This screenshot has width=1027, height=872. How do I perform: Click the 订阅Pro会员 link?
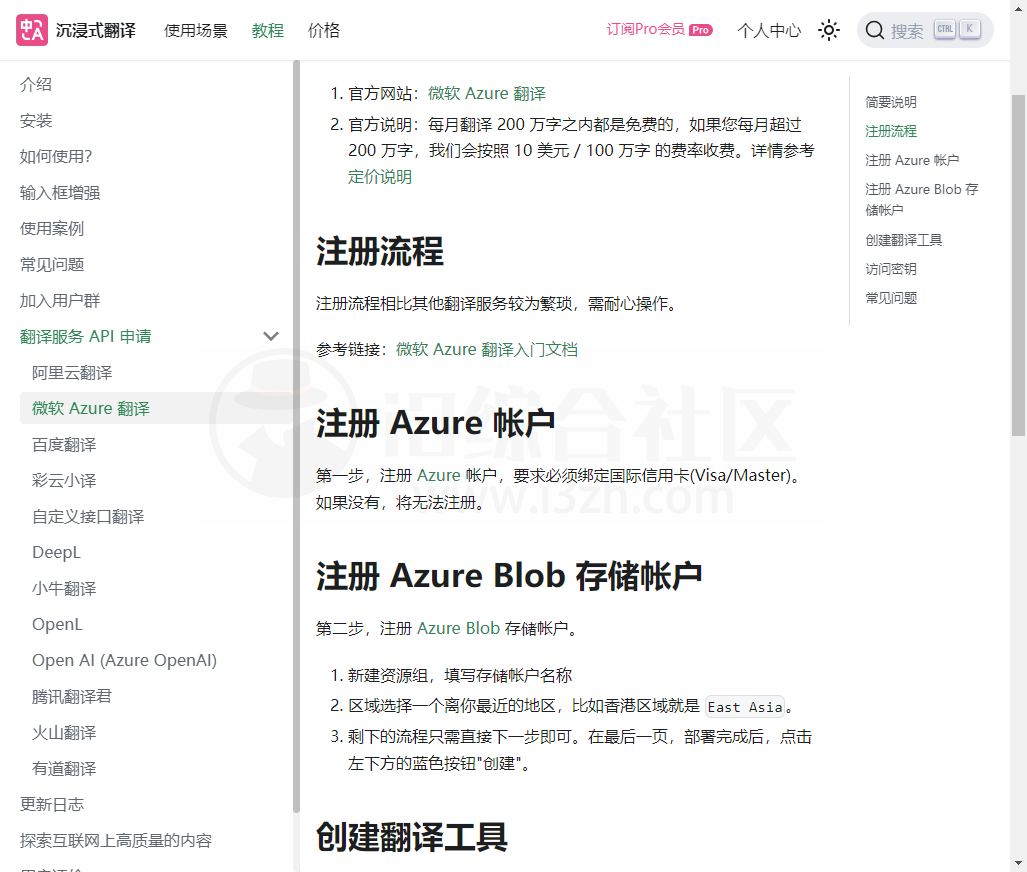point(645,29)
